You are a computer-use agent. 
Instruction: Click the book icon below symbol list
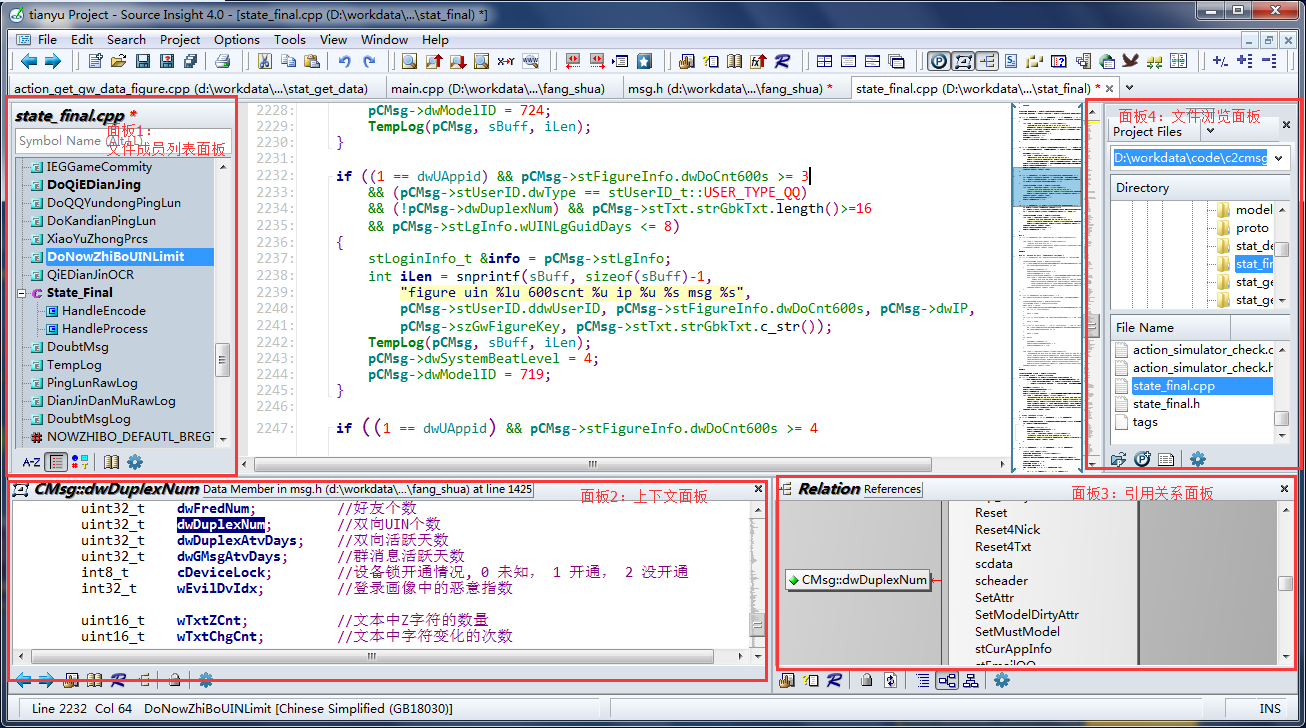tap(113, 462)
